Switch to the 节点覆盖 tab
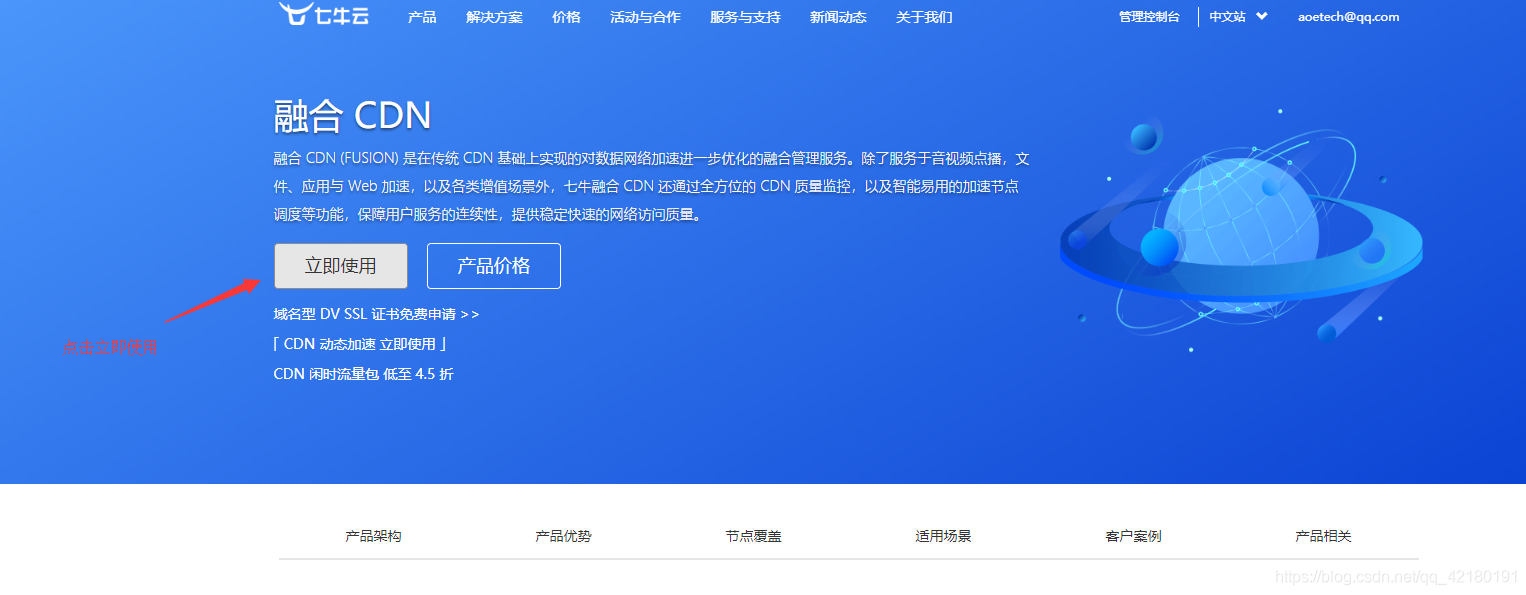Screen dimensions: 1526x595 click(753, 536)
